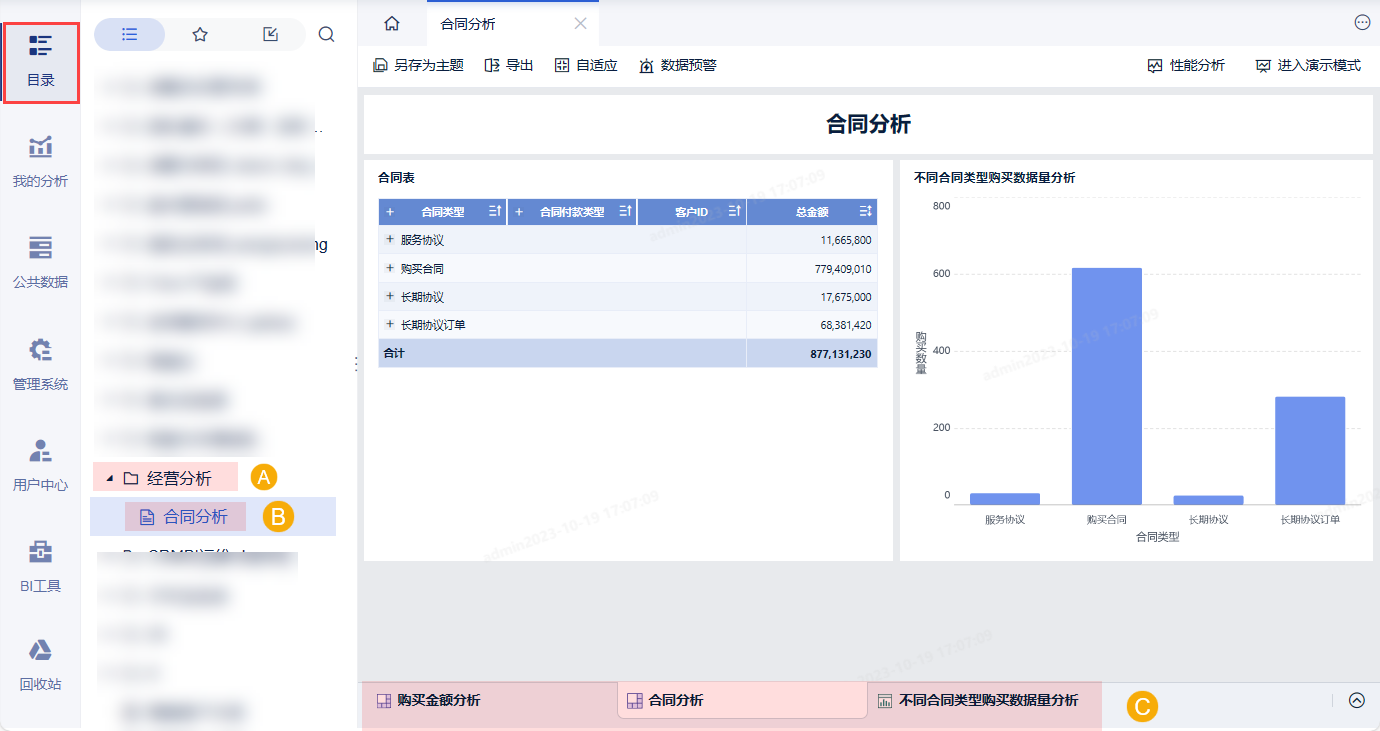
Task: Select the 17,675,000 amount cell
Action: pos(812,296)
